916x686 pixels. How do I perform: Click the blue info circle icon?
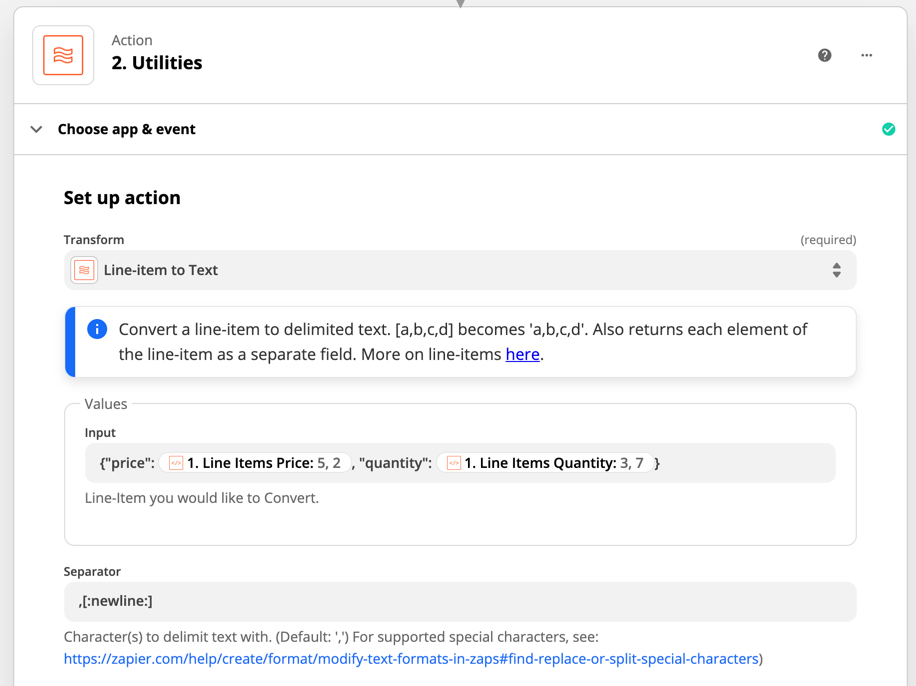click(x=97, y=329)
